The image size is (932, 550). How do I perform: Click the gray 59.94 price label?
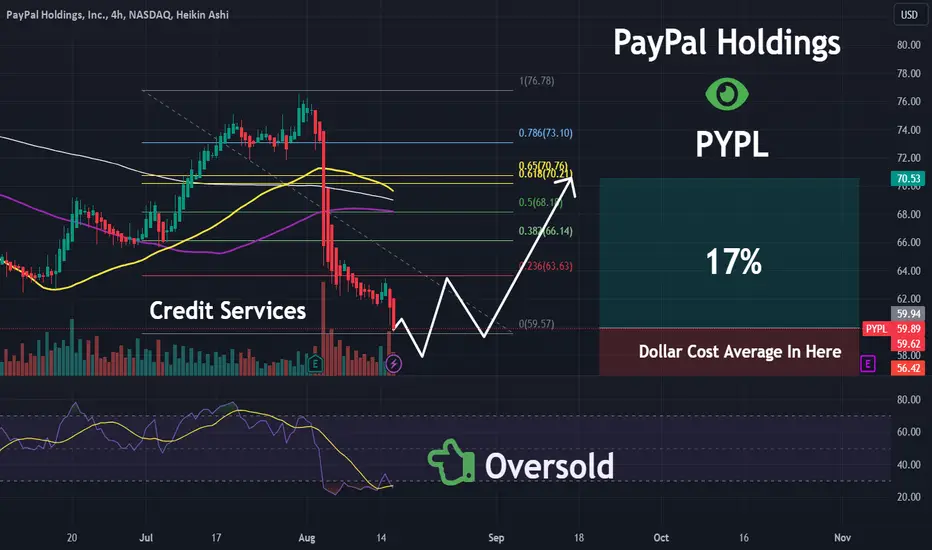tap(908, 313)
